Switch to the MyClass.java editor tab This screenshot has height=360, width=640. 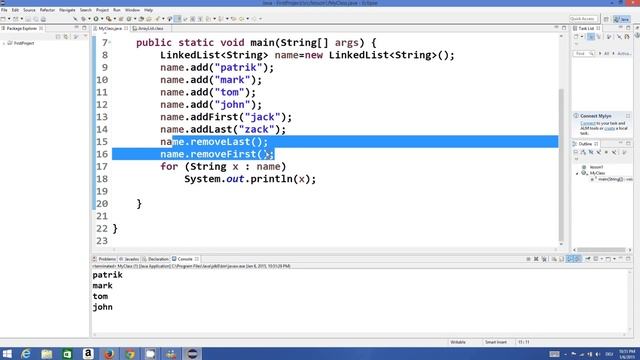(x=110, y=29)
